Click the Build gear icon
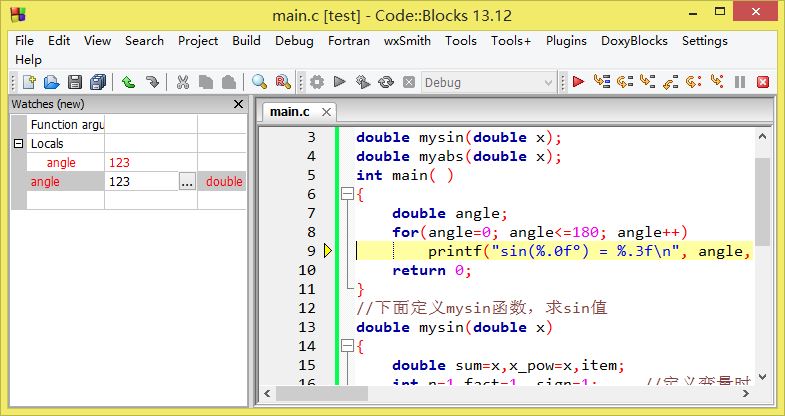This screenshot has height=416, width=785. click(x=316, y=82)
